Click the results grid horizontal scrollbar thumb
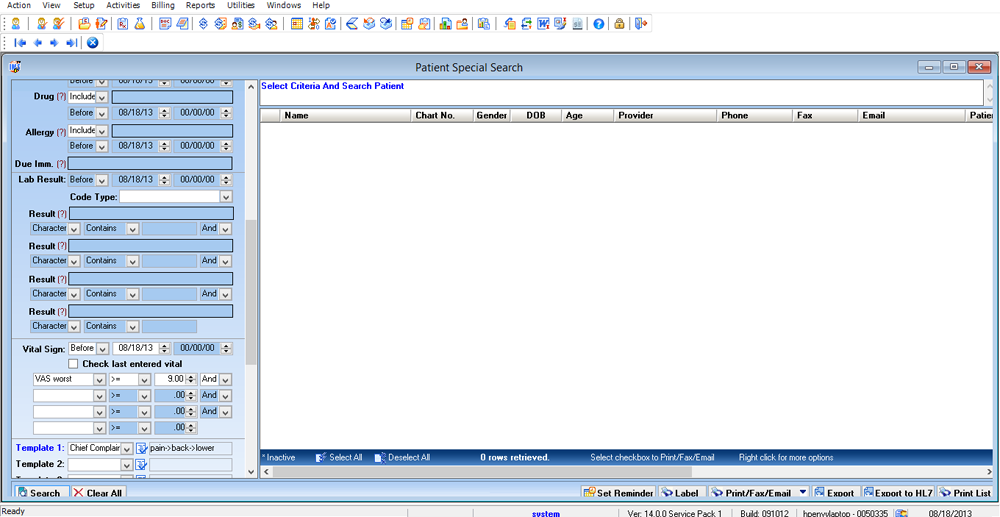The width and height of the screenshot is (1000, 517). click(x=482, y=472)
